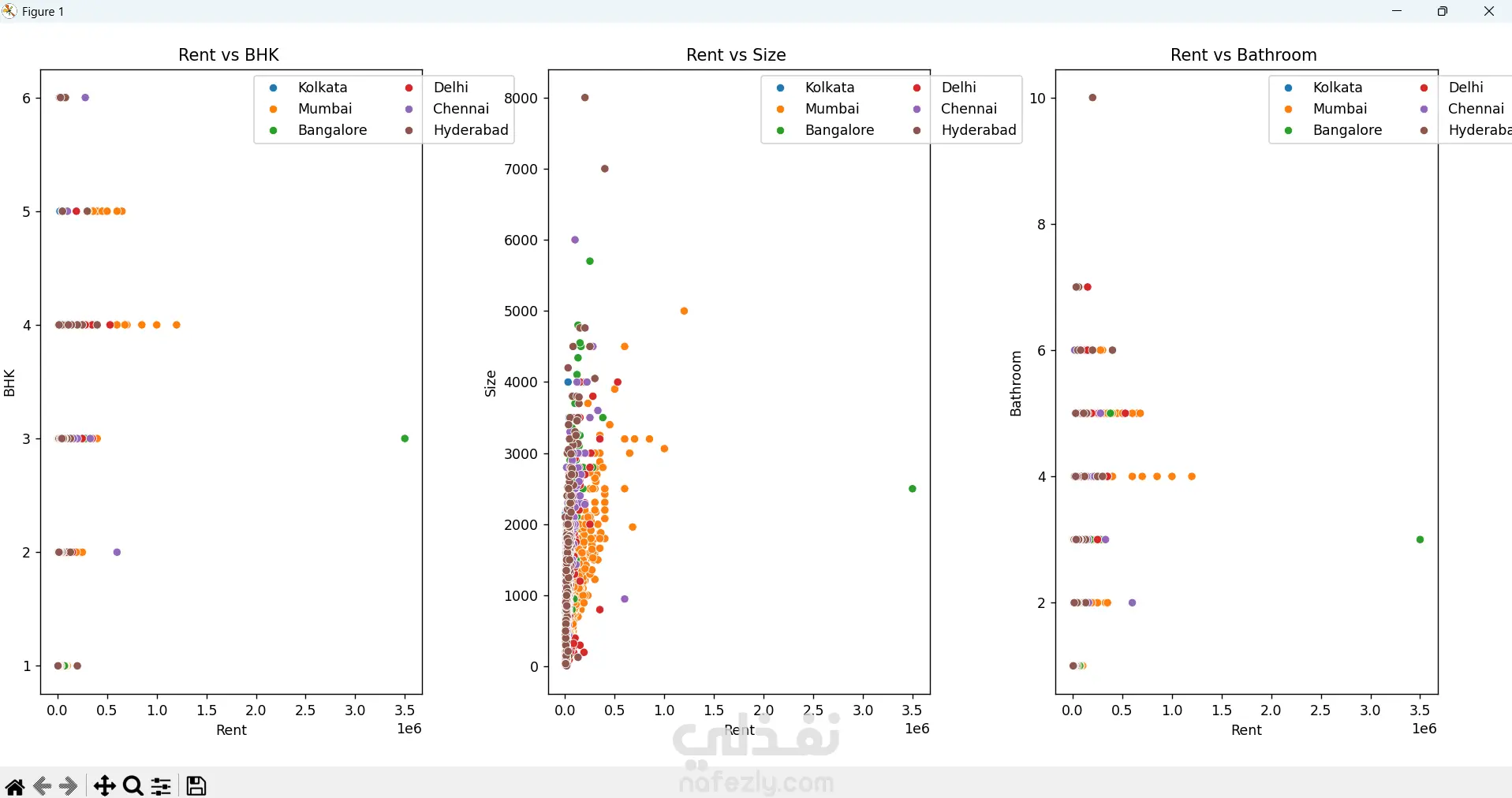Click the 'Rent vs BHK' plot title
Image resolution: width=1512 pixels, height=798 pixels.
click(229, 54)
